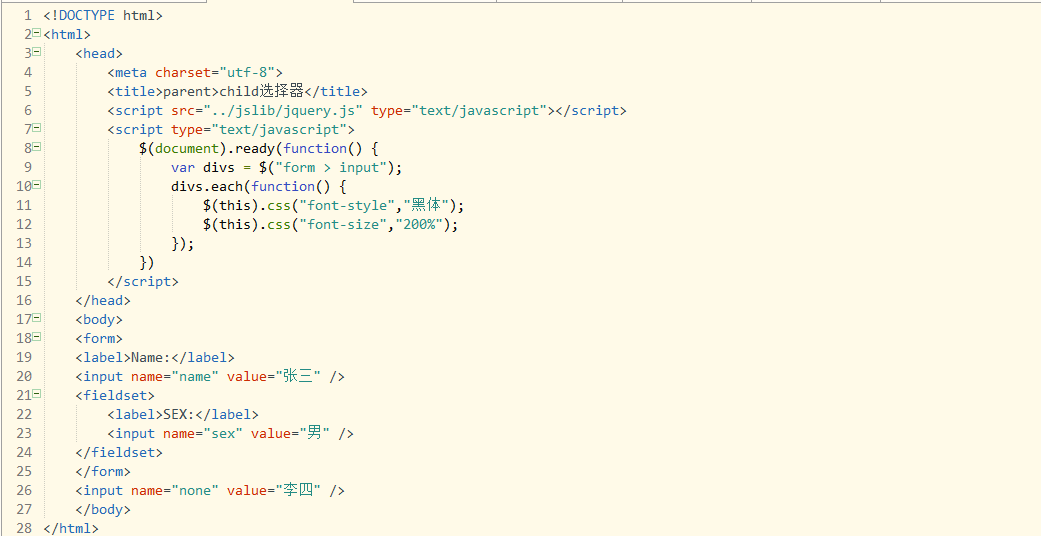Click the title text parent>child选择器
1041x536 pixels.
234,91
